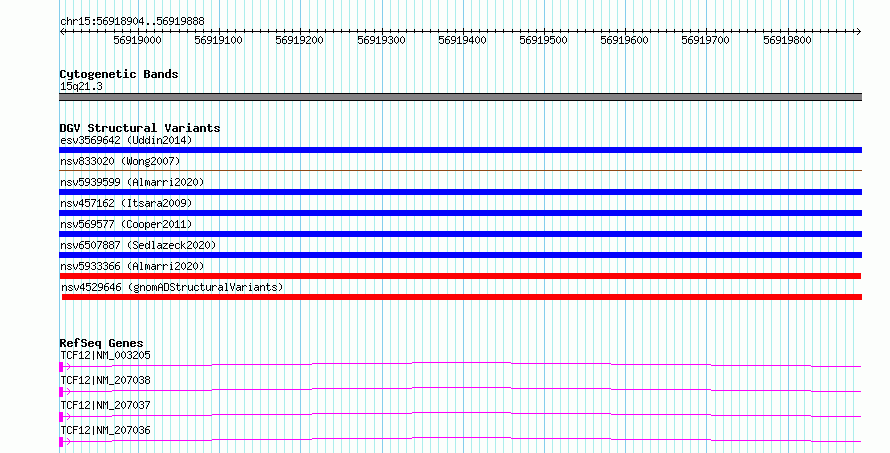Click the red bar for nsv5933366
Image resolution: width=890 pixels, height=453 pixels.
(460, 276)
